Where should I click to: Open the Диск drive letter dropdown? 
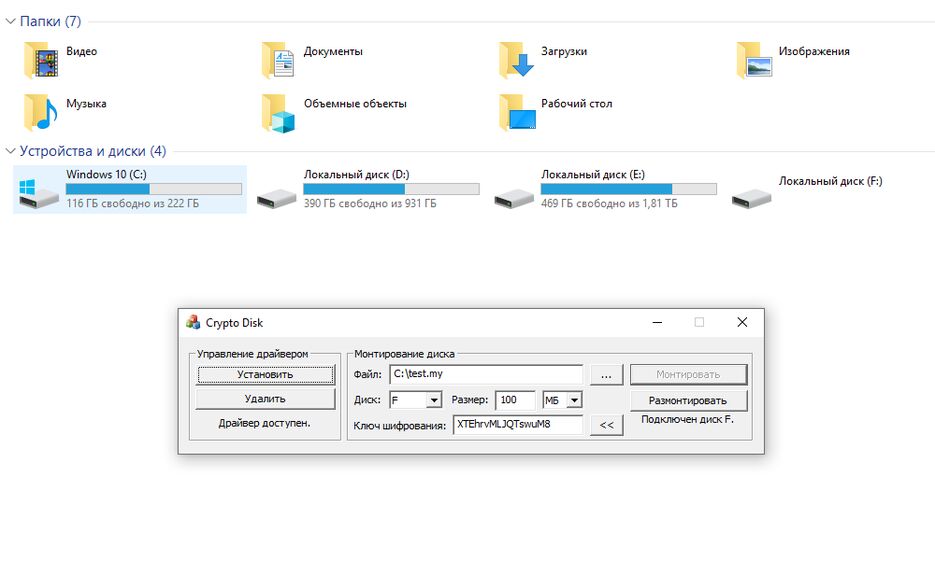[434, 400]
